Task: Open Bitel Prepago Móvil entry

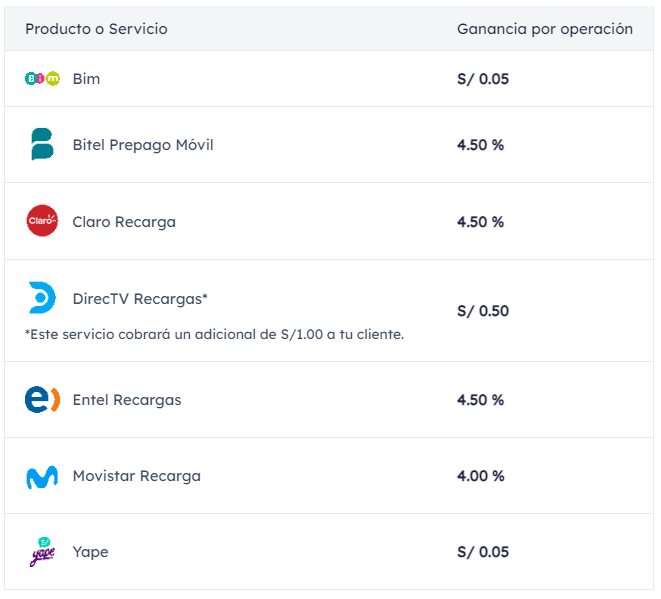Action: click(143, 145)
